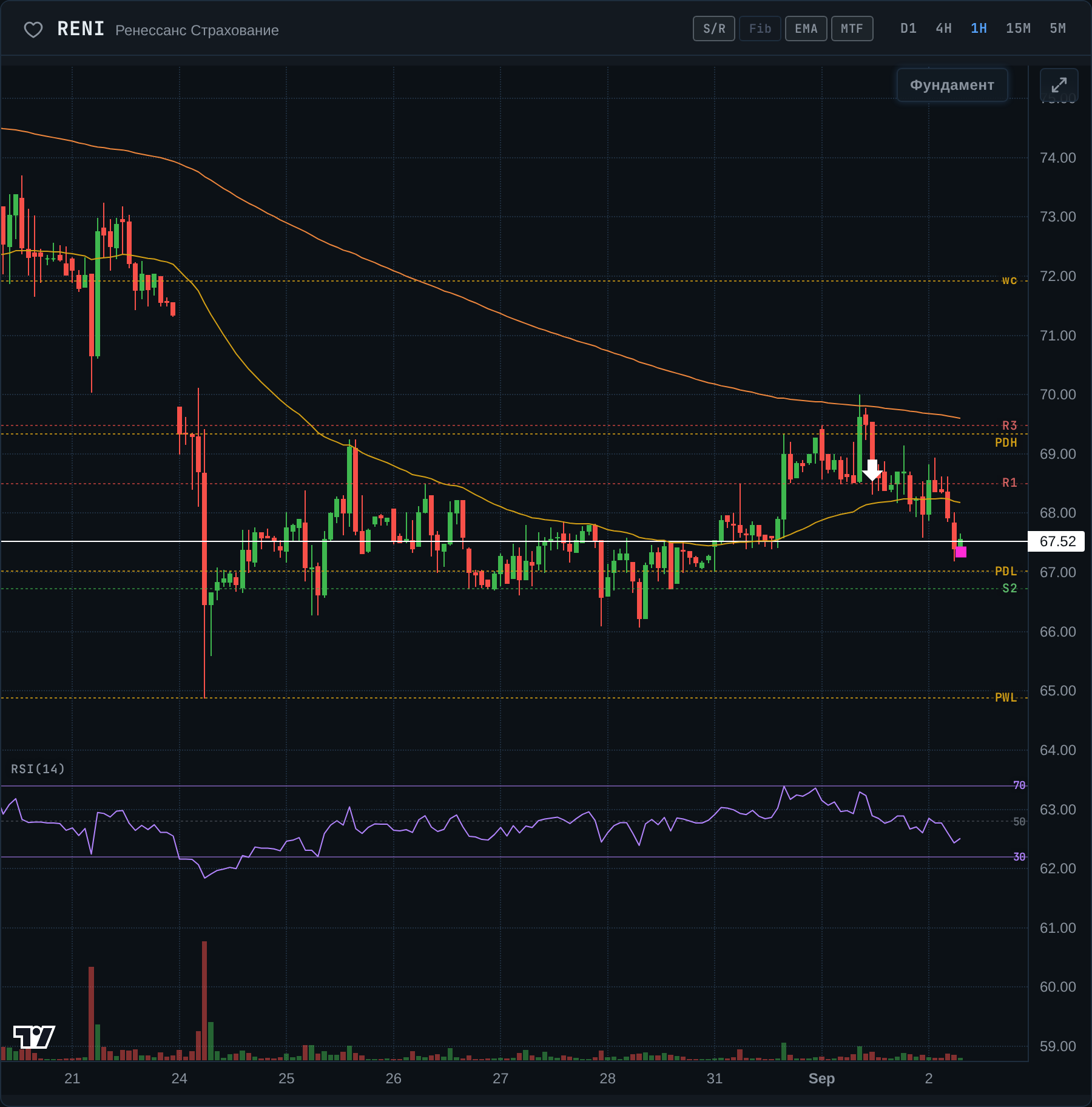Select the 1H timeframe
The width and height of the screenshot is (1092, 1107).
point(979,29)
